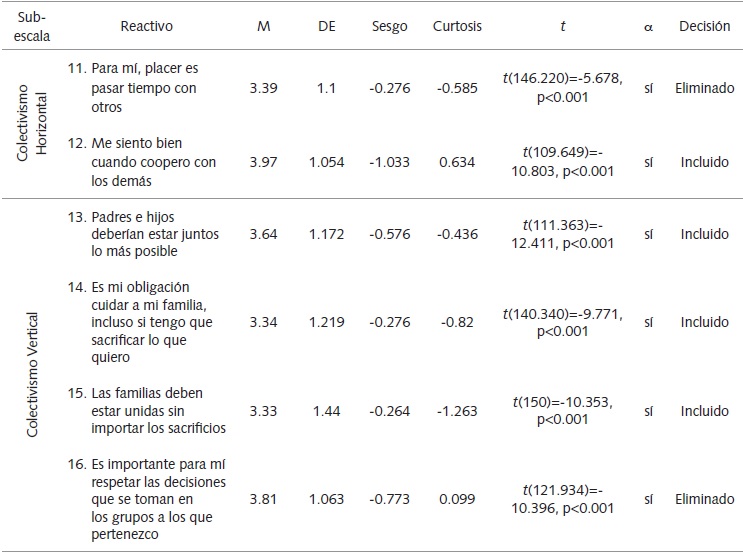This screenshot has height=553, width=743.
Task: Select the mean value 3.97
Action: (x=264, y=163)
